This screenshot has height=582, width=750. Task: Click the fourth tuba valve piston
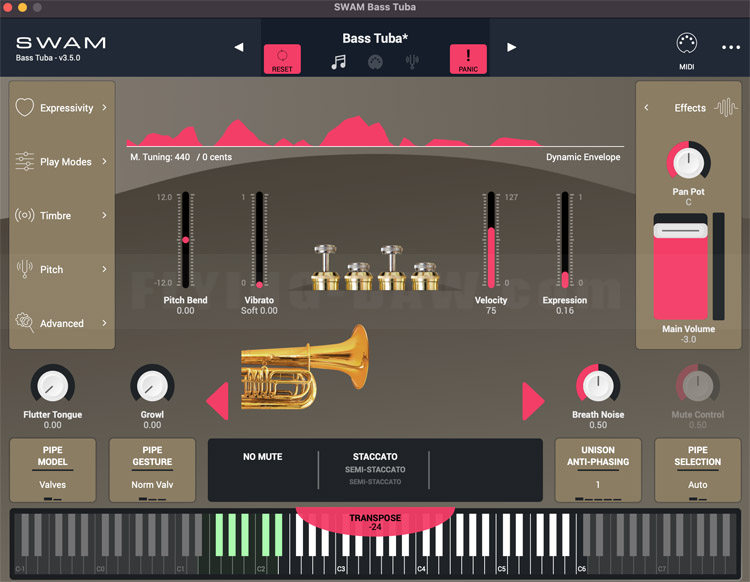click(x=425, y=276)
